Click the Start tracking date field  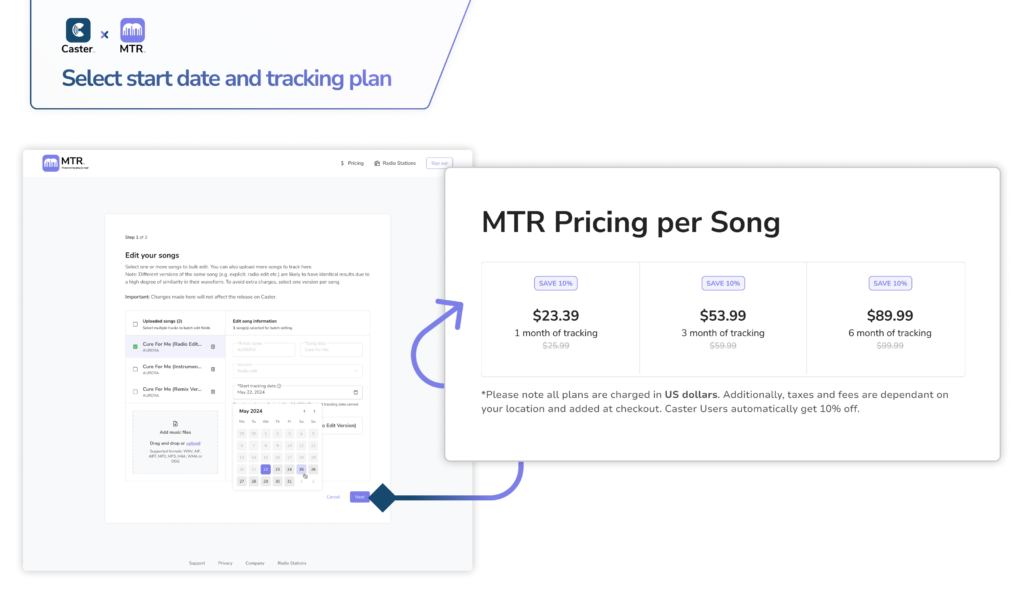pos(297,392)
